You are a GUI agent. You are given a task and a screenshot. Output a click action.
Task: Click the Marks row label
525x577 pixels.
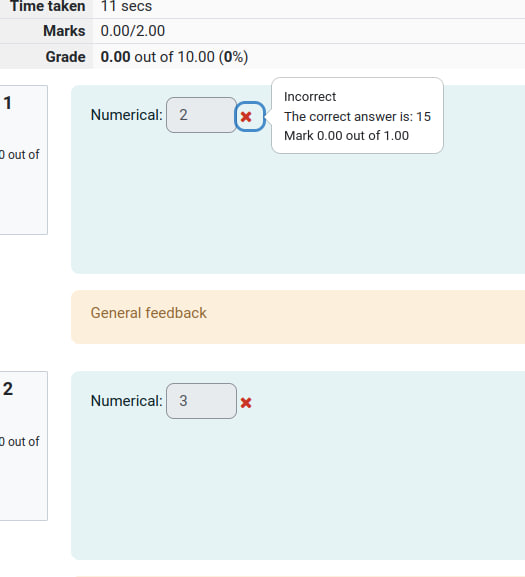point(64,31)
